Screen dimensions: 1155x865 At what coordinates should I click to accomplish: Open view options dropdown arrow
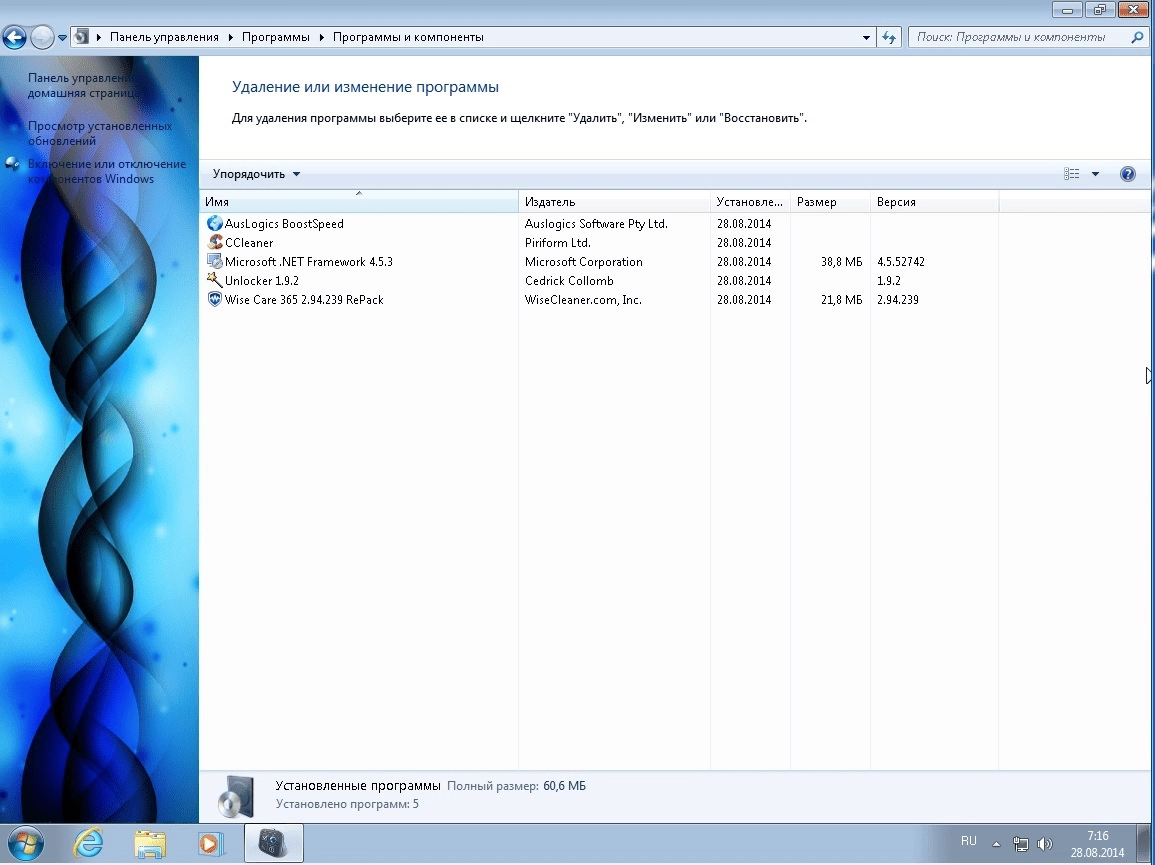(1095, 174)
